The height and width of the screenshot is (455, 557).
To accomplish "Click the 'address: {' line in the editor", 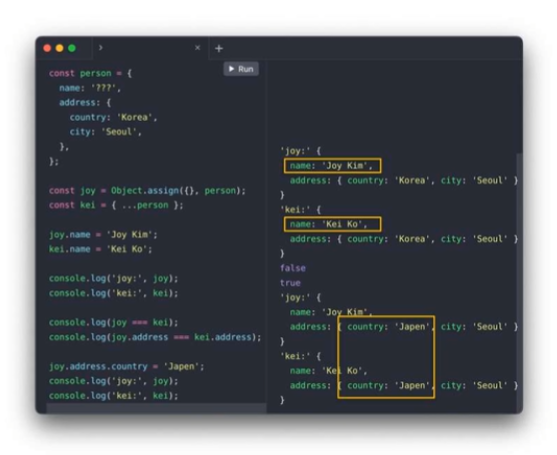I will (85, 103).
